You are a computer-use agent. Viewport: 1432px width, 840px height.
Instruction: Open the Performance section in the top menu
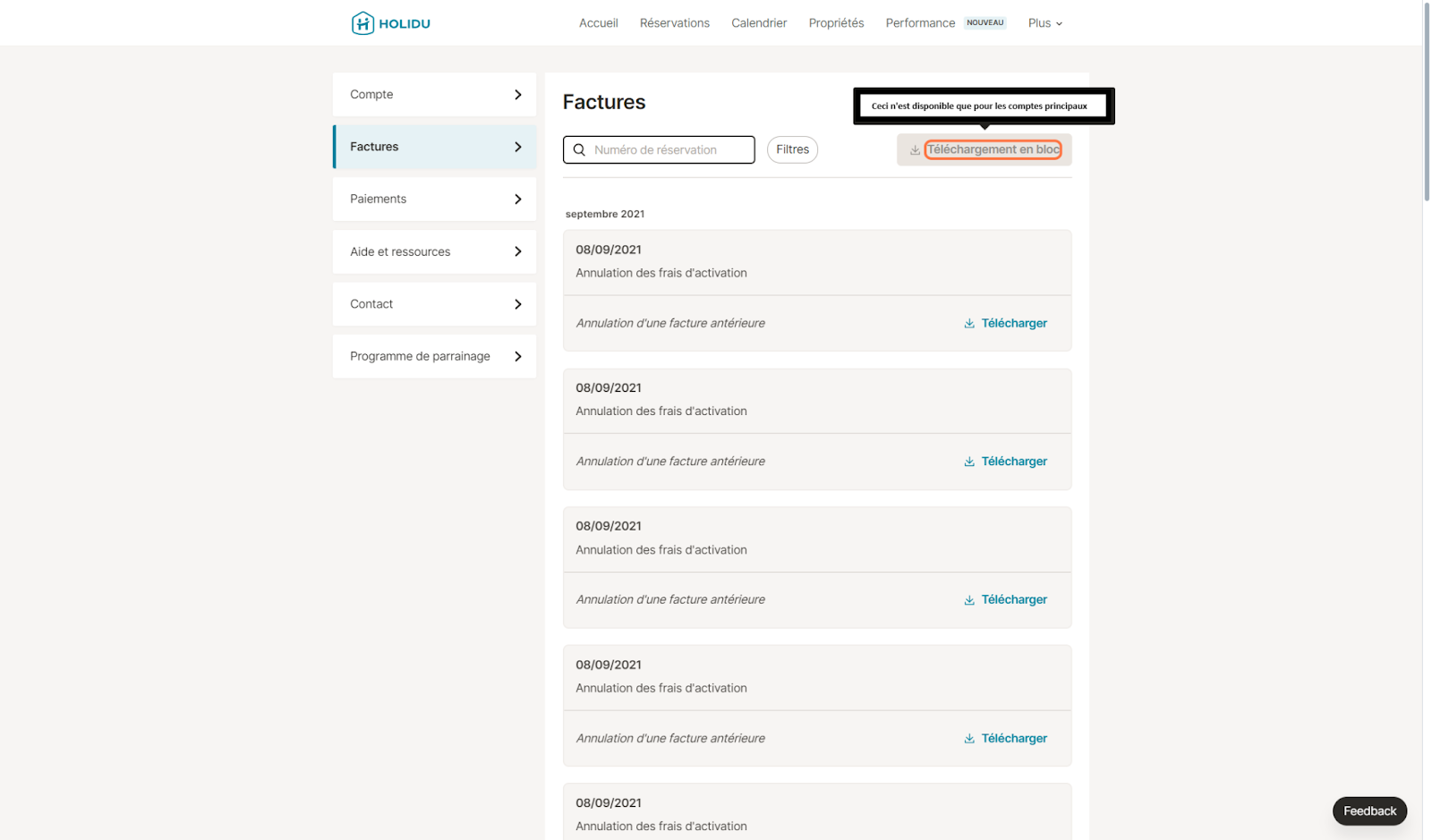pyautogui.click(x=920, y=23)
